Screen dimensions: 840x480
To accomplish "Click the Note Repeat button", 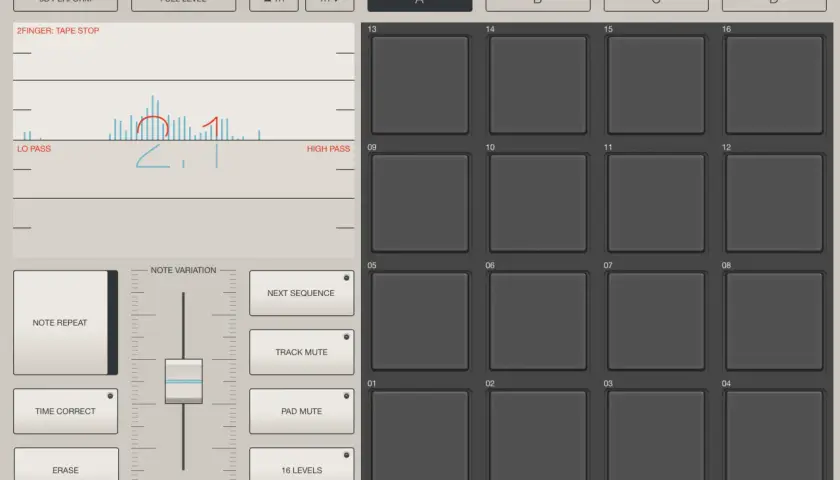I will 60,322.
